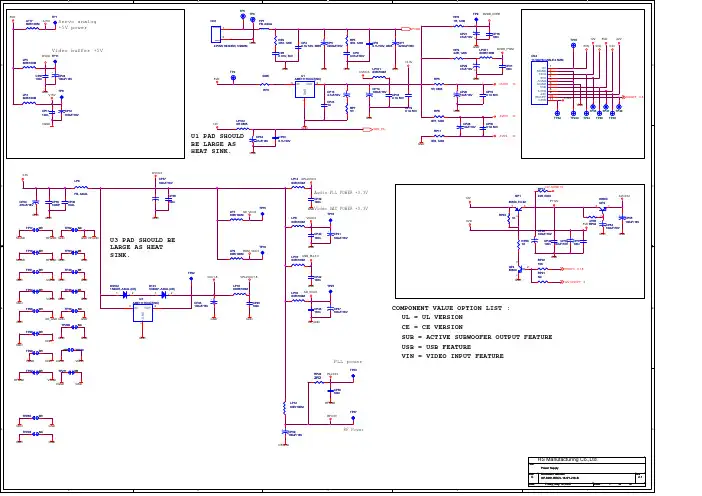Select the Video buffer +5V label
The width and height of the screenshot is (702, 496).
point(77,49)
